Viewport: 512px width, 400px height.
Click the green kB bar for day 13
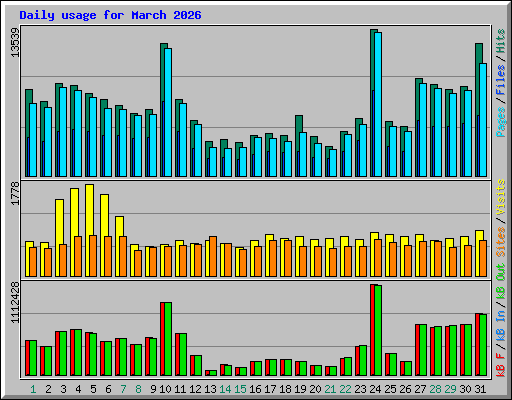click(x=213, y=373)
